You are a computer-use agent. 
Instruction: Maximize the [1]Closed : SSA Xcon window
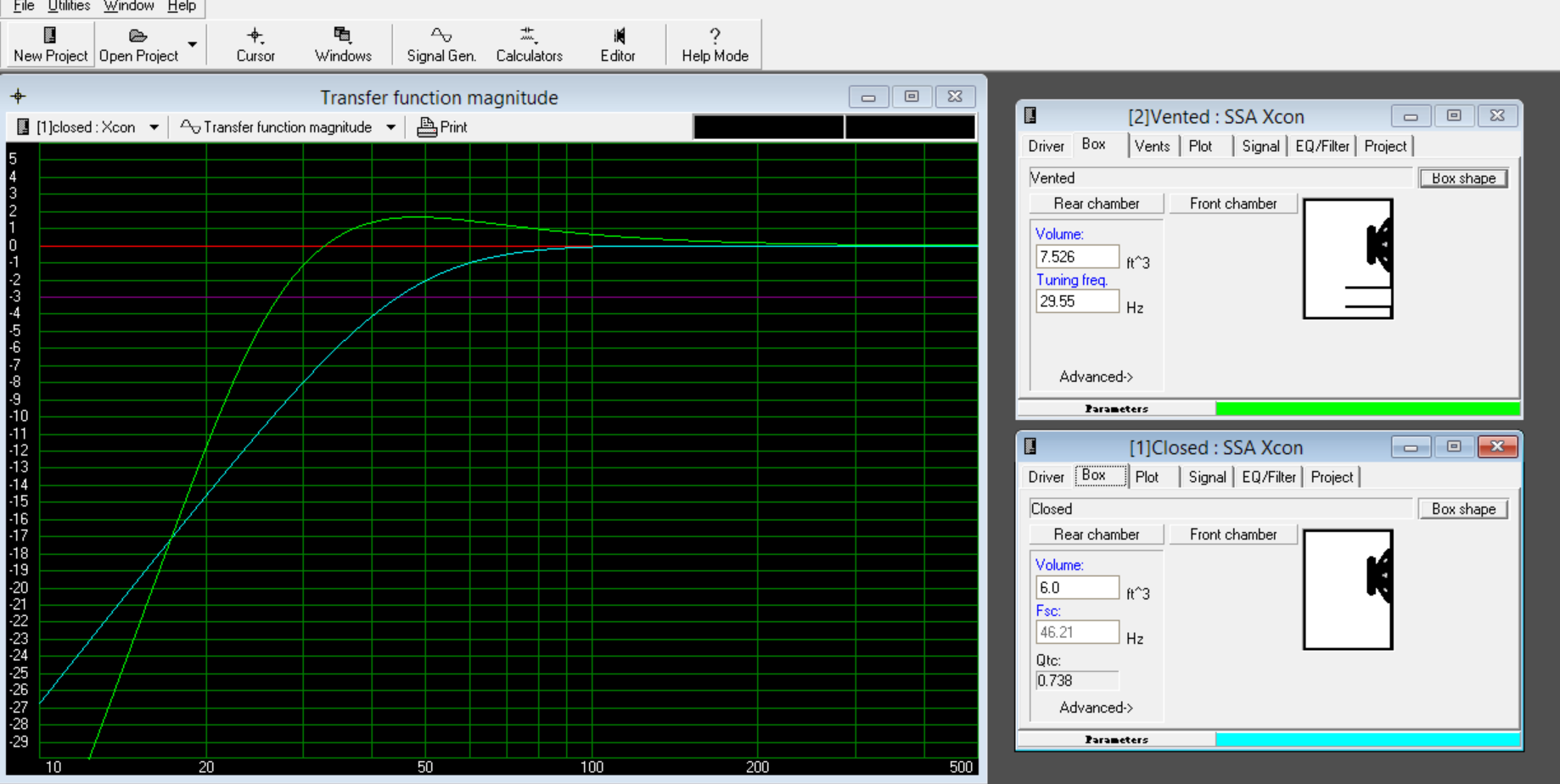[x=1454, y=447]
